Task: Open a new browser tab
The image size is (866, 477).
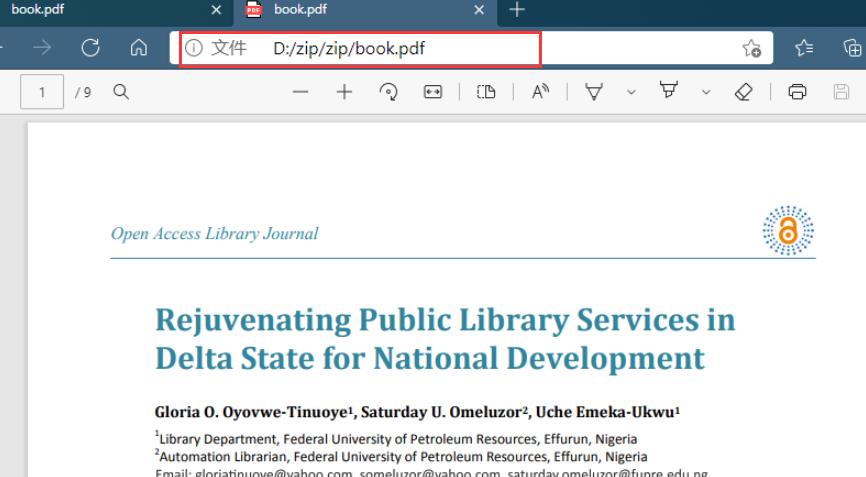Action: coord(516,10)
